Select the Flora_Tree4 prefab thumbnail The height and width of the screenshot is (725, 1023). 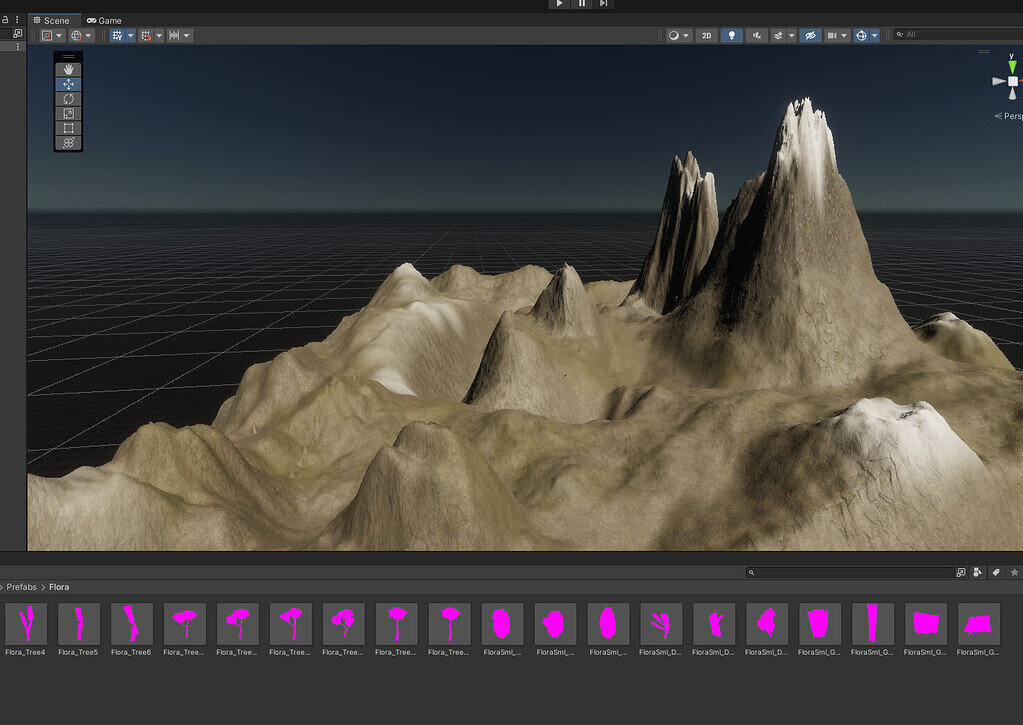(26, 624)
